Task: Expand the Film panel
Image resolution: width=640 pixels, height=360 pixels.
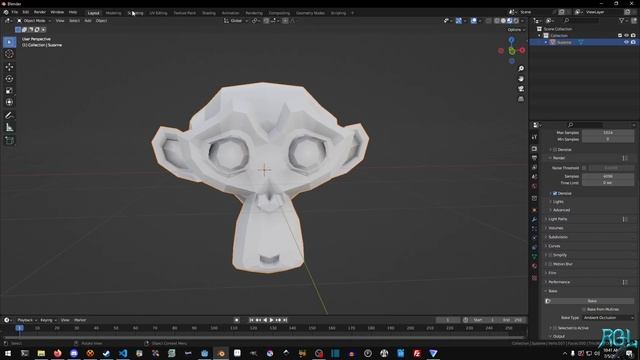Action: pyautogui.click(x=552, y=273)
